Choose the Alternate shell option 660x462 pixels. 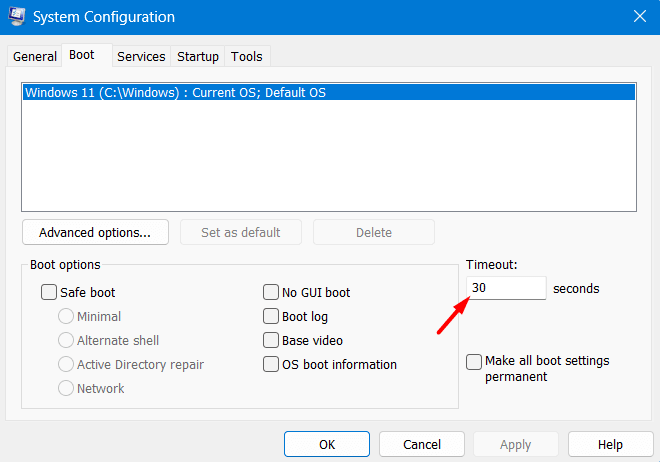[x=66, y=340]
